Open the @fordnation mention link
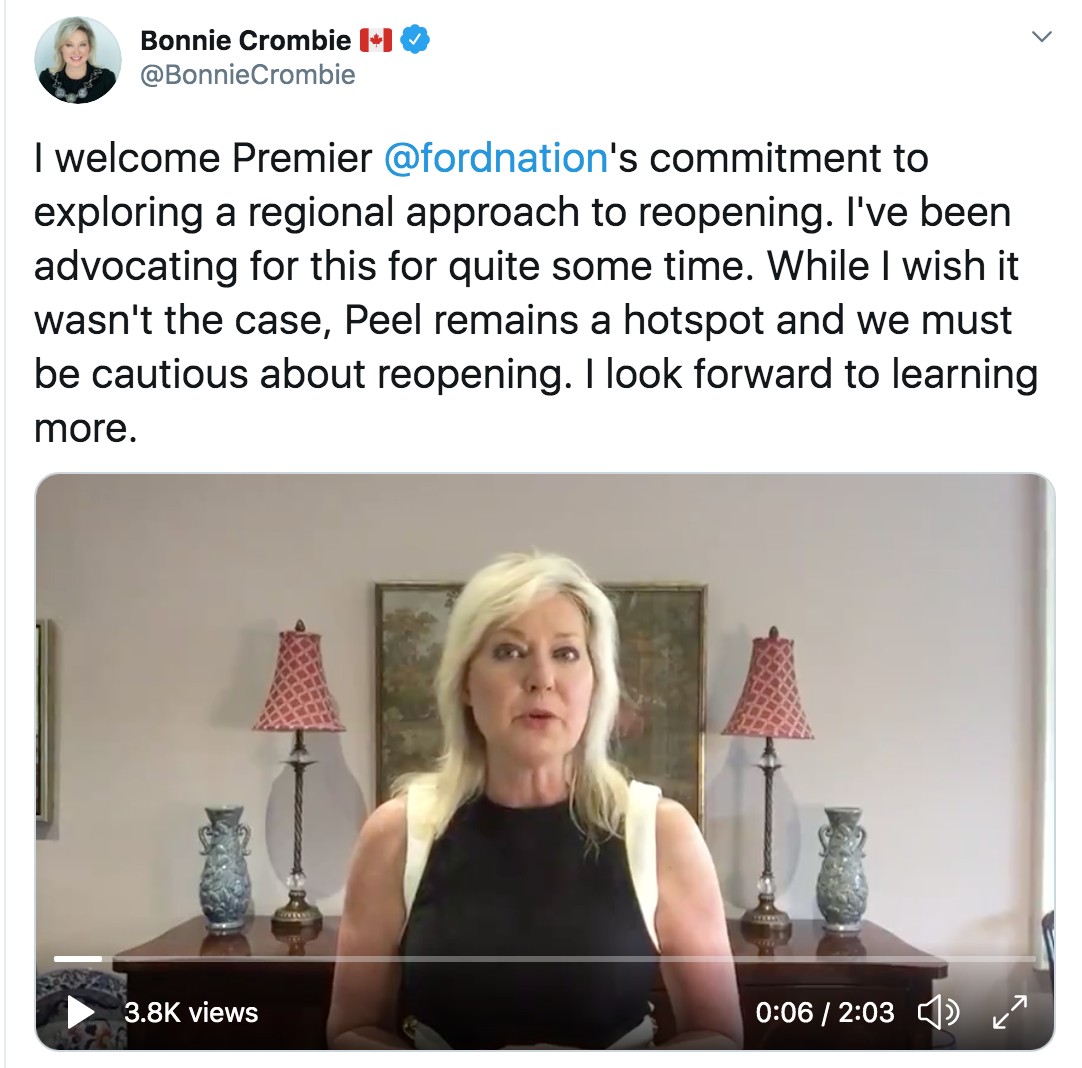The height and width of the screenshot is (1068, 1082). (495, 158)
